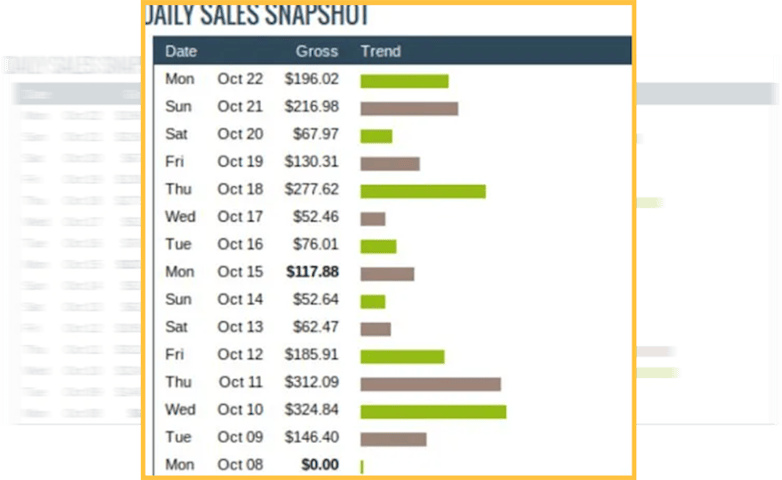The image size is (782, 480).
Task: Click the Date column header
Action: (181, 51)
